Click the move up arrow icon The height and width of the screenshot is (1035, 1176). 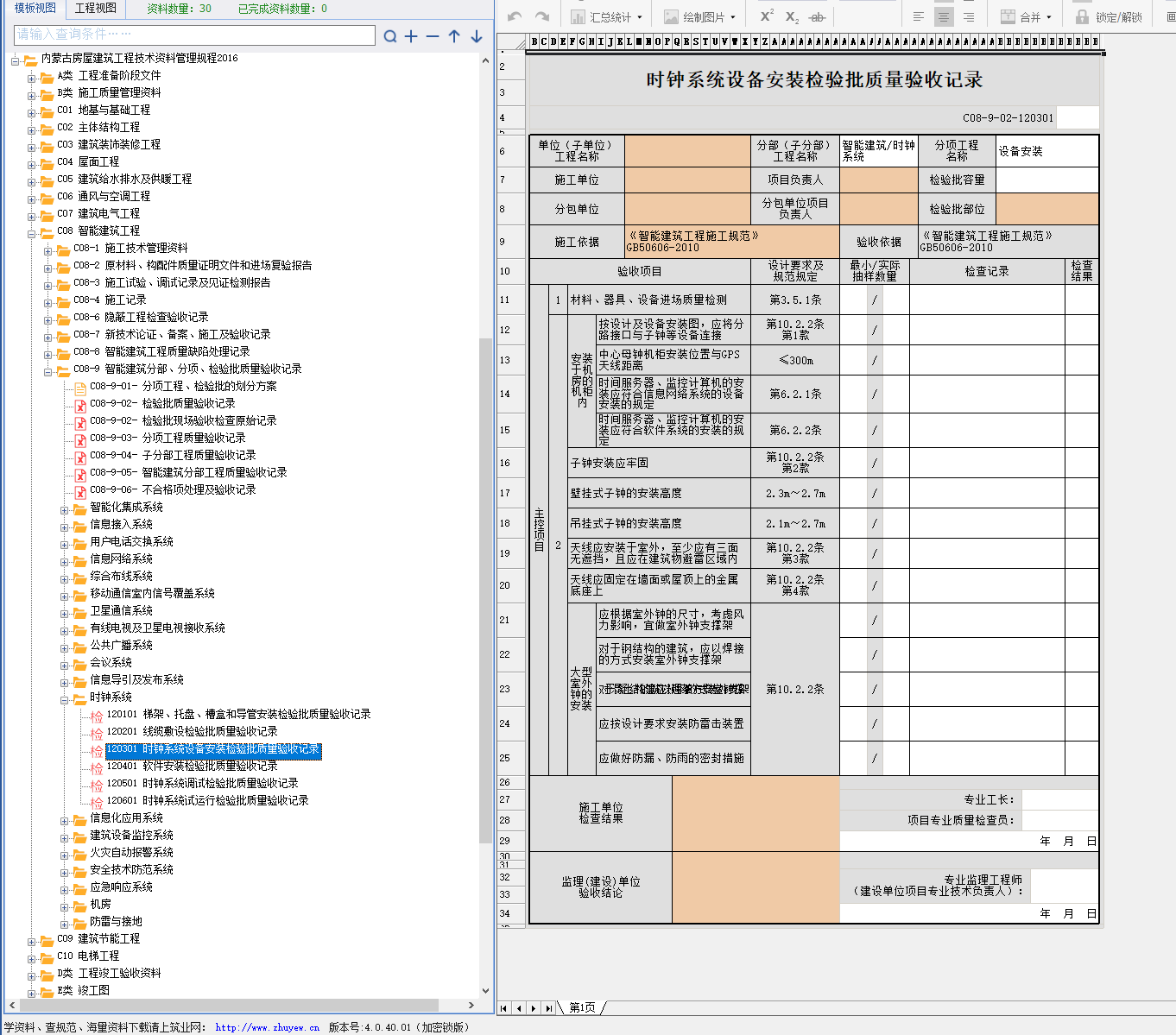click(454, 35)
